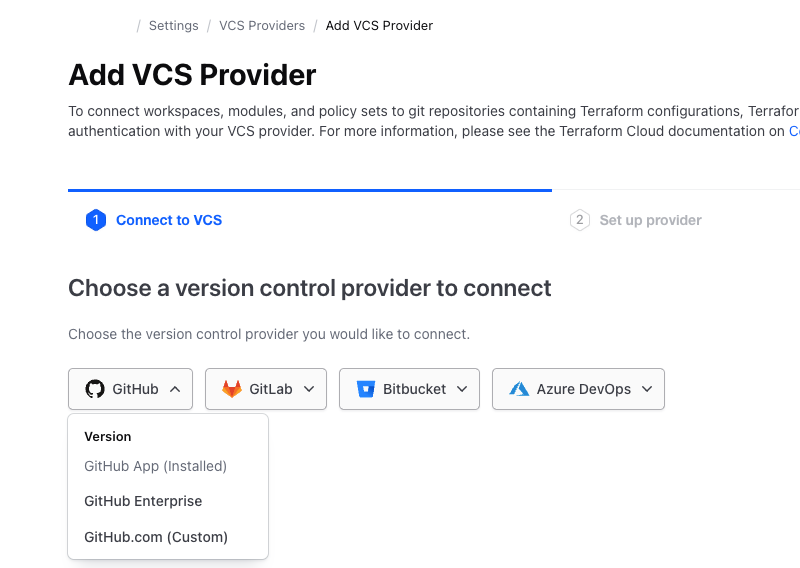Click the gray step 2 hexagon icon
Viewport: 800px width, 568px height.
click(579, 220)
